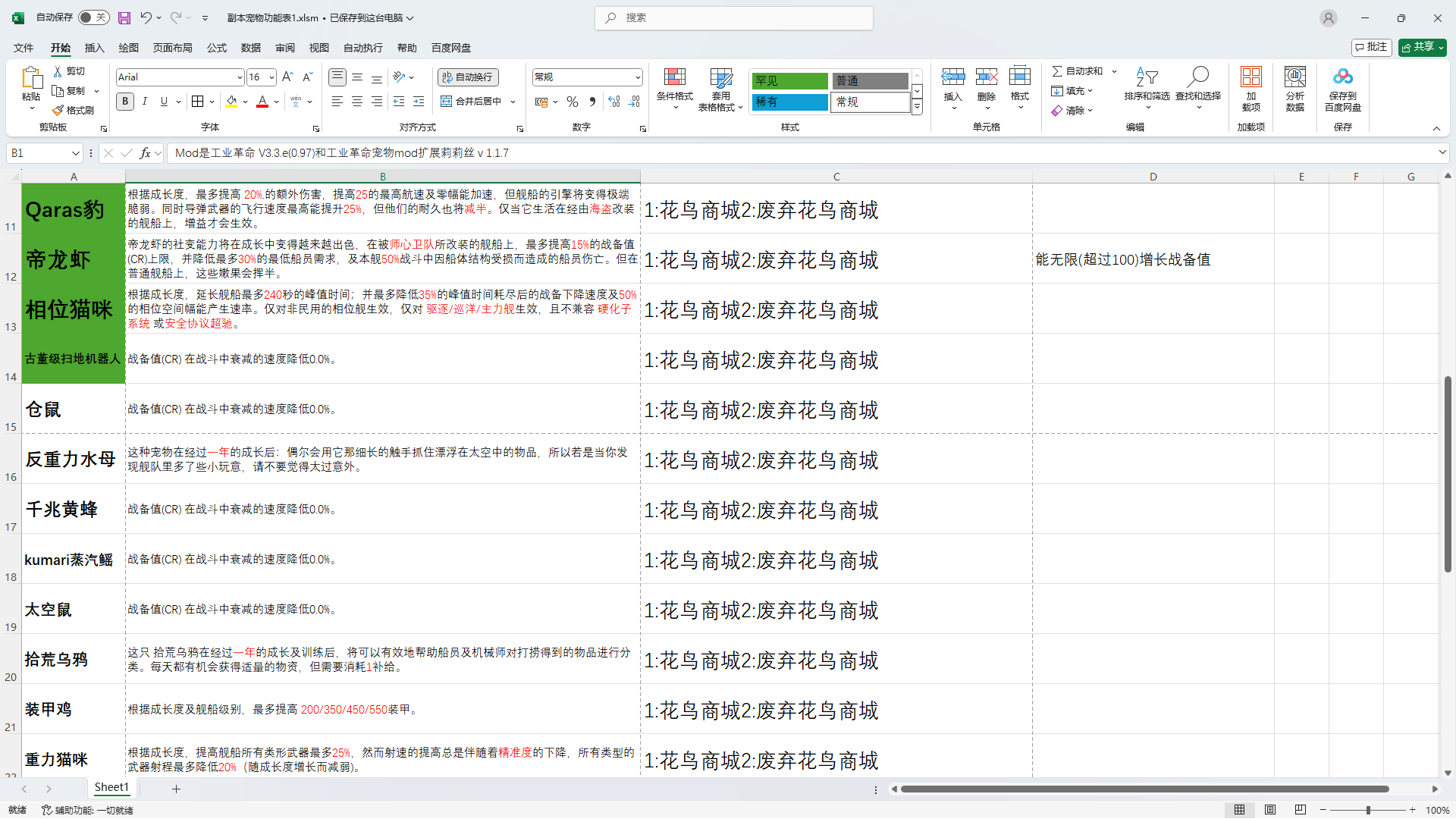Click the 保存到百度网盘 icon
This screenshot has width=1456, height=819.
tap(1342, 86)
